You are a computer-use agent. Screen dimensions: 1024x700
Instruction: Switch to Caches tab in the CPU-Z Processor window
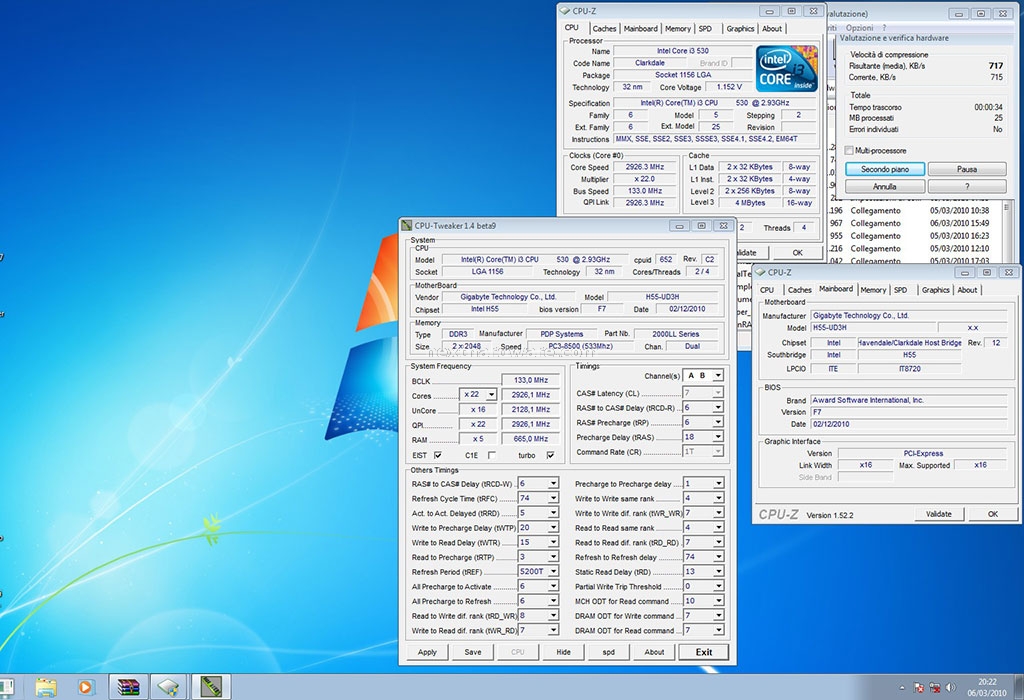click(x=604, y=29)
